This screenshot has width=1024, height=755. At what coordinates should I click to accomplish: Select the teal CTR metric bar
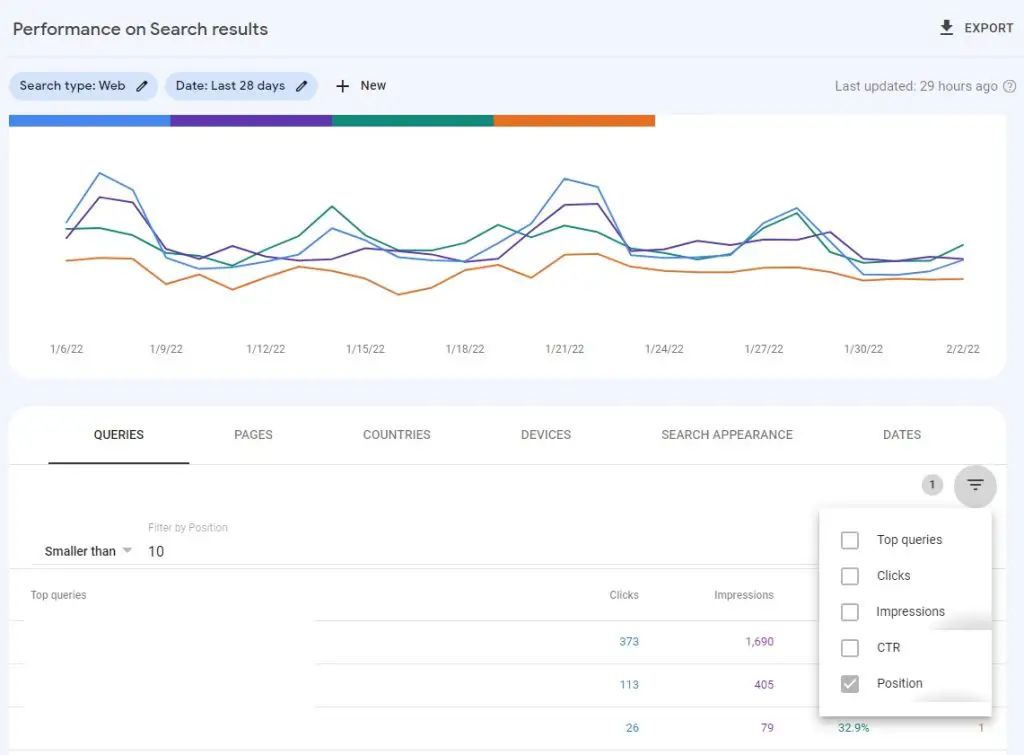pos(413,121)
